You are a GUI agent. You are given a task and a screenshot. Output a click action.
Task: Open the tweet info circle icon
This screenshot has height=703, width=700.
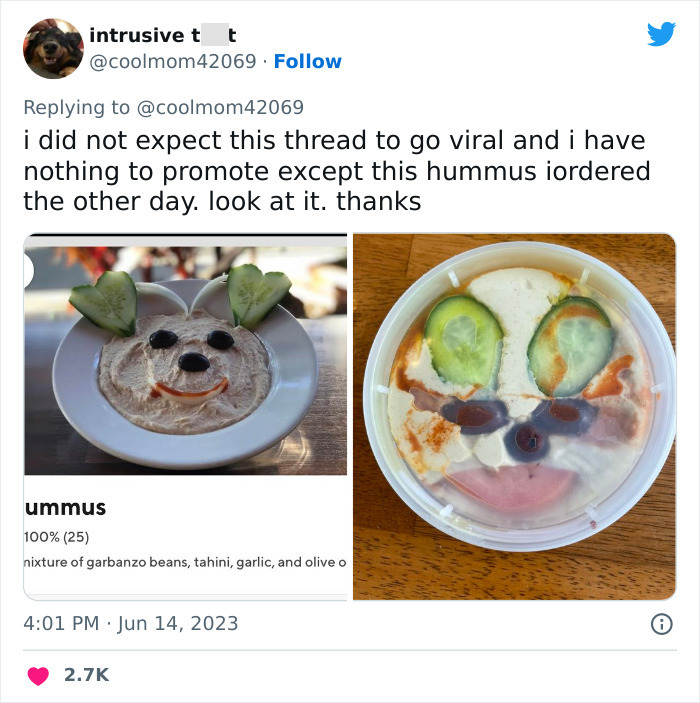[660, 623]
